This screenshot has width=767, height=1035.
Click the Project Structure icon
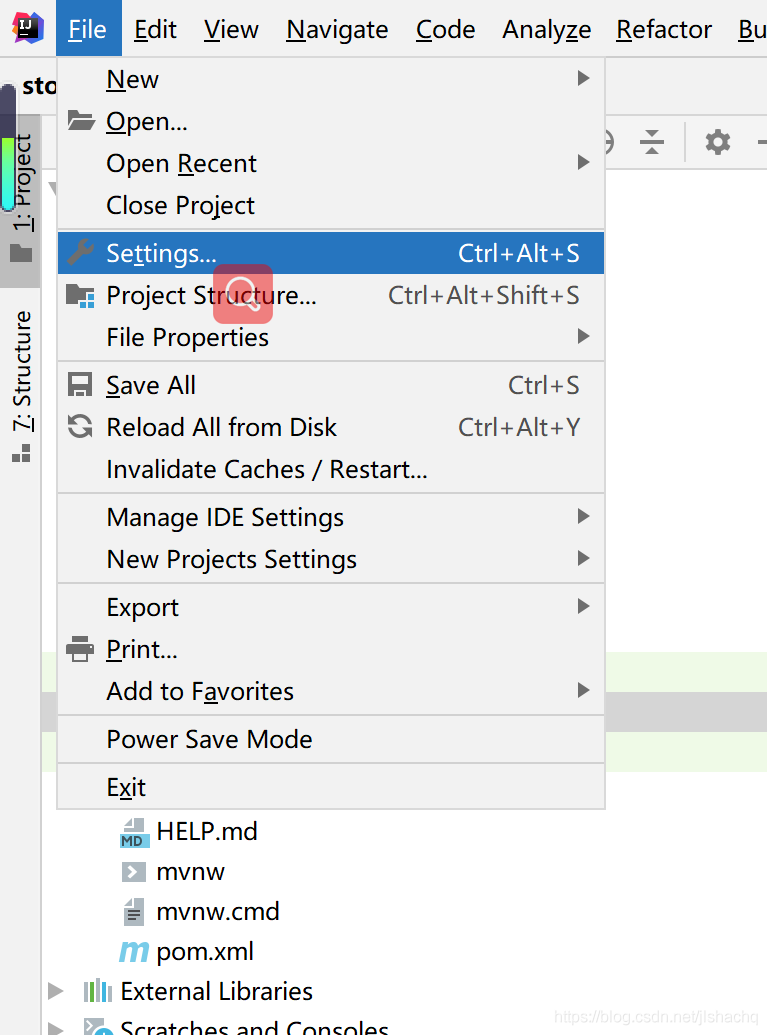pos(80,295)
